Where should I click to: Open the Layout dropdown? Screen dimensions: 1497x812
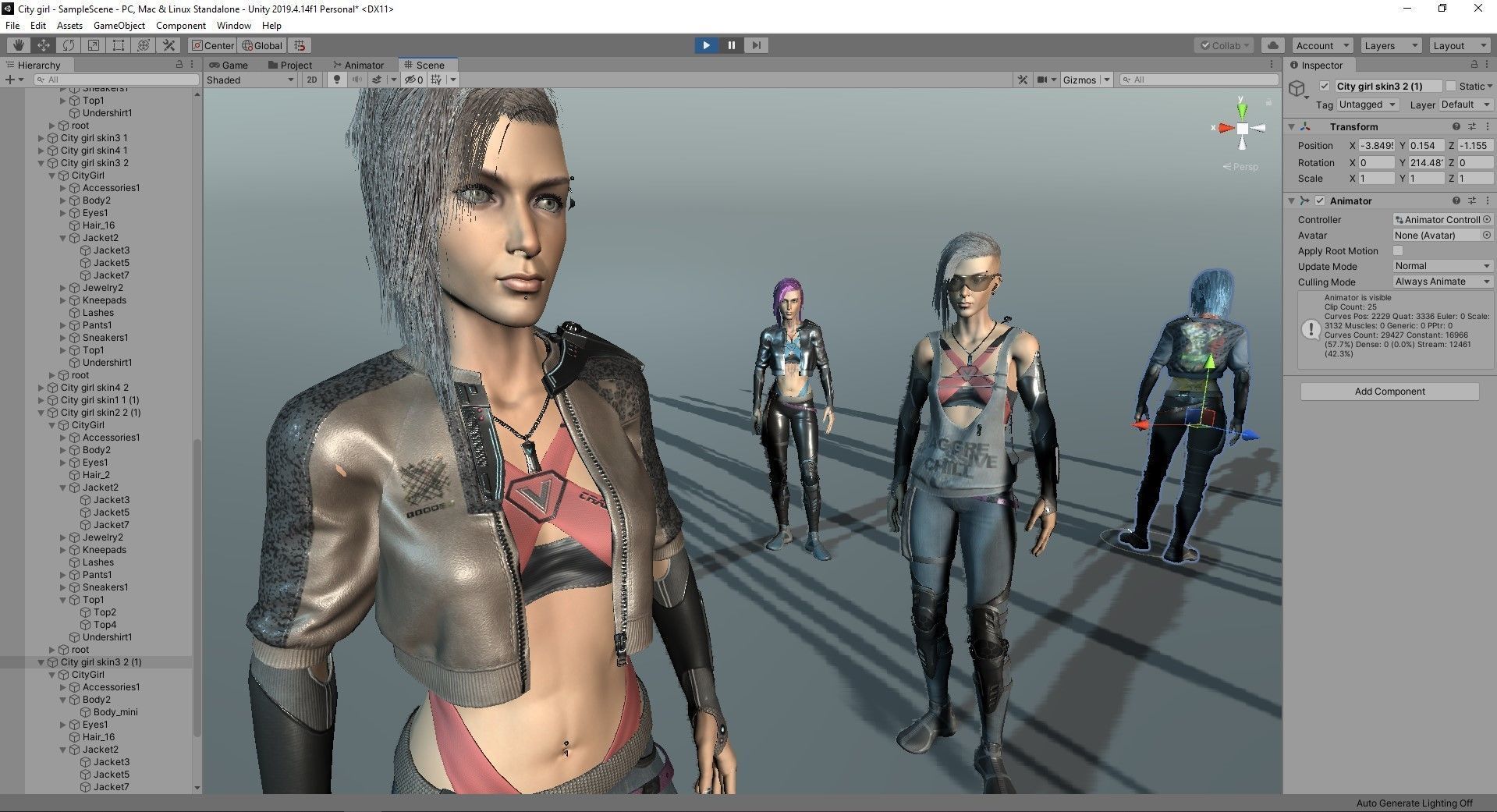[1460, 45]
